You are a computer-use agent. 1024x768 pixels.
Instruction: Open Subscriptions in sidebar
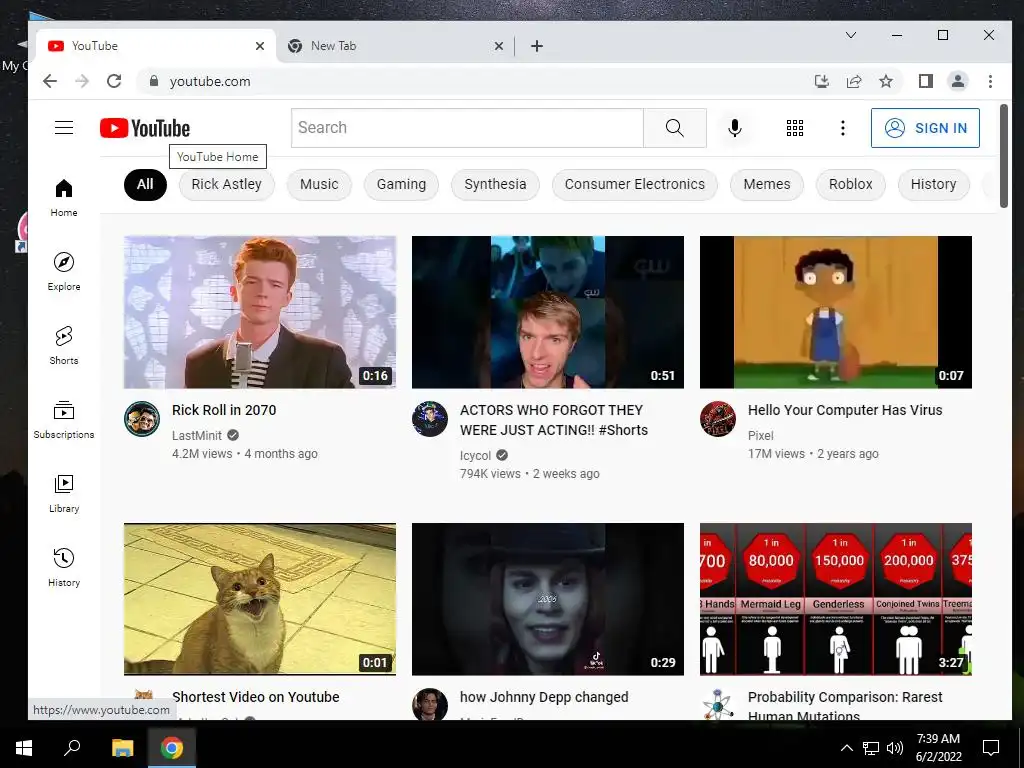click(x=64, y=419)
